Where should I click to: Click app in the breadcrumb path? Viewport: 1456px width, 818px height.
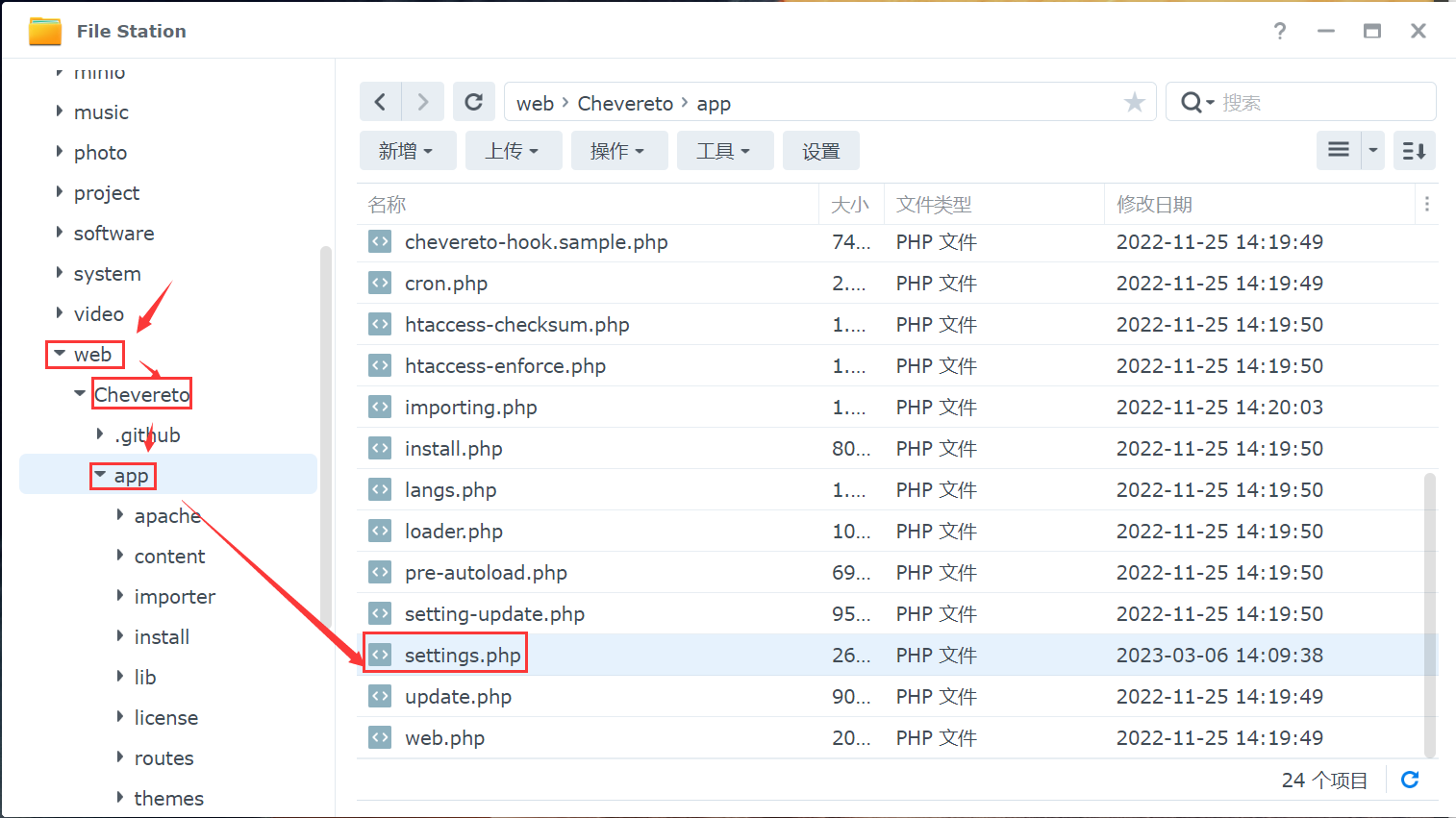tap(714, 103)
